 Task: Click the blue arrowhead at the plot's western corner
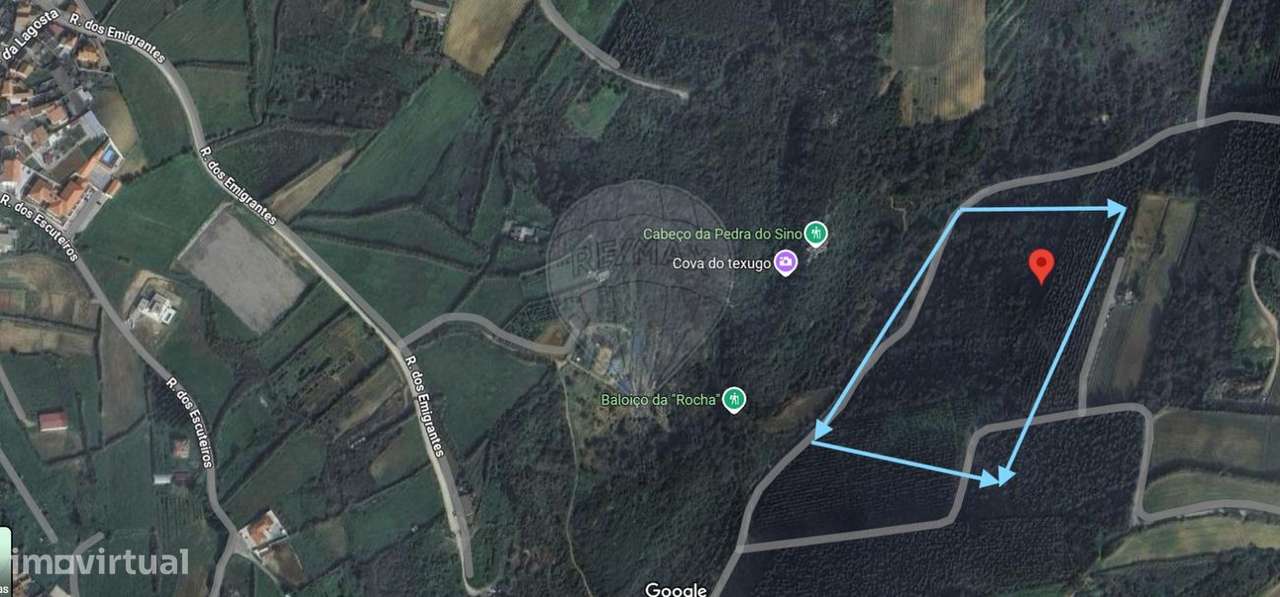824,430
